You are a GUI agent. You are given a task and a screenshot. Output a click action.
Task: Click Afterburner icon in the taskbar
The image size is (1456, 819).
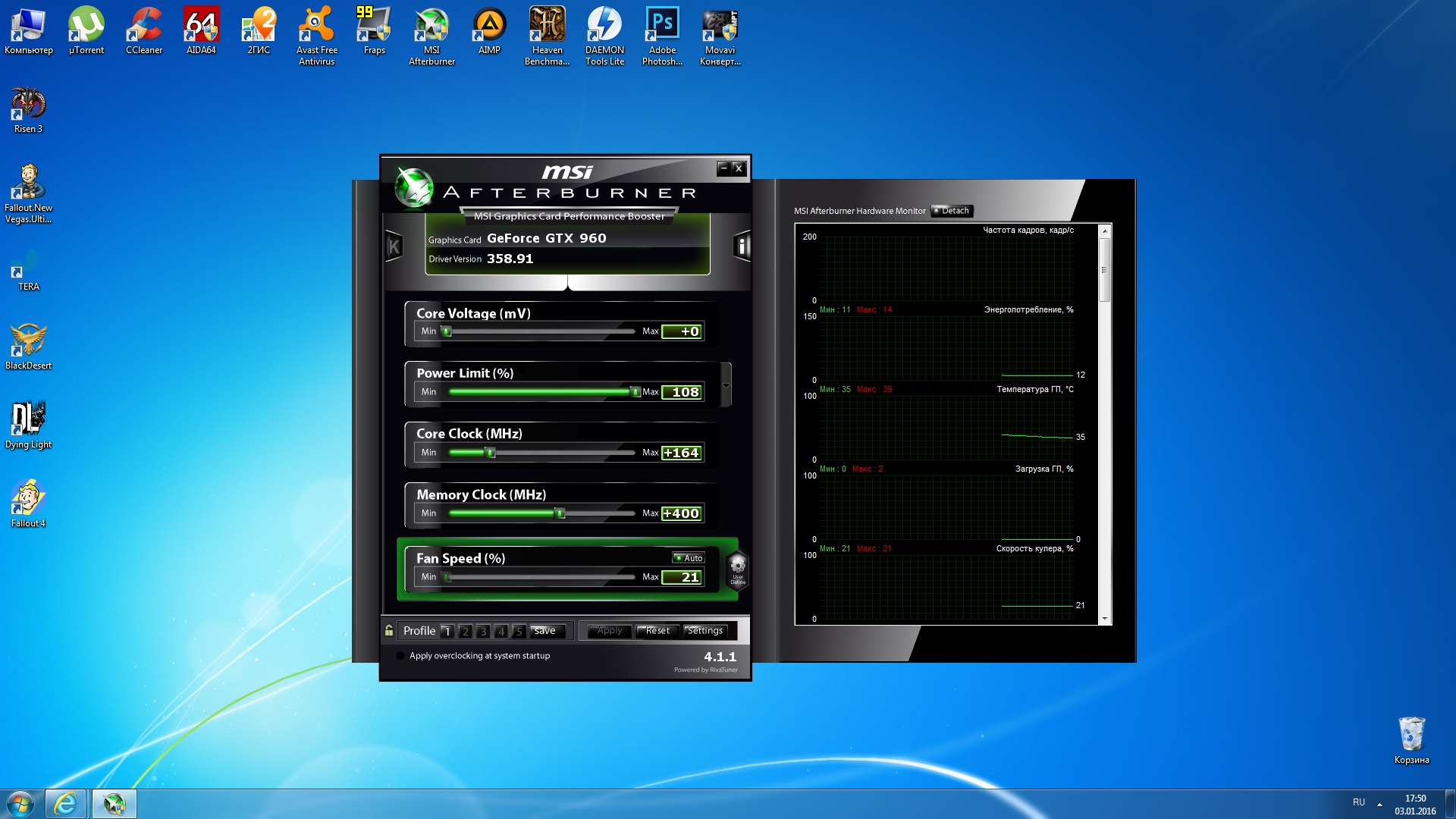(115, 803)
